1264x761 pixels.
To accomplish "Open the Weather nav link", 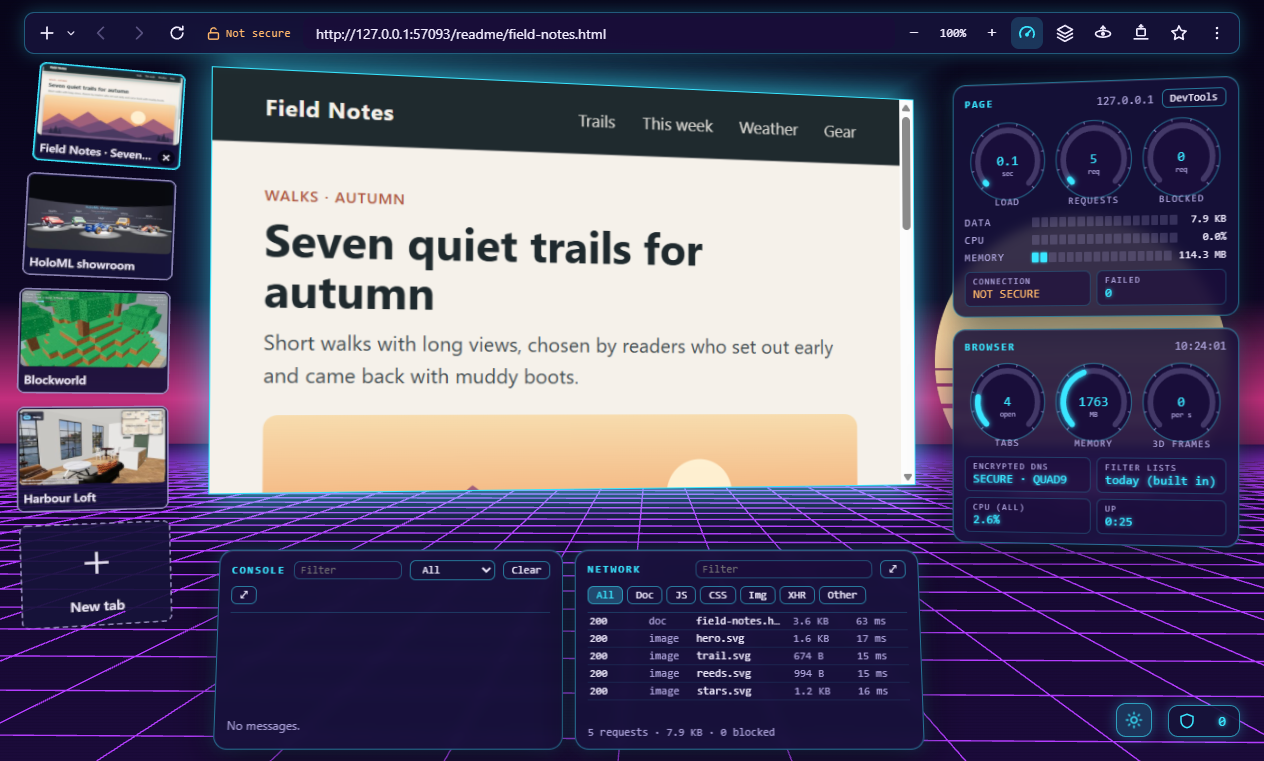I will click(x=768, y=129).
